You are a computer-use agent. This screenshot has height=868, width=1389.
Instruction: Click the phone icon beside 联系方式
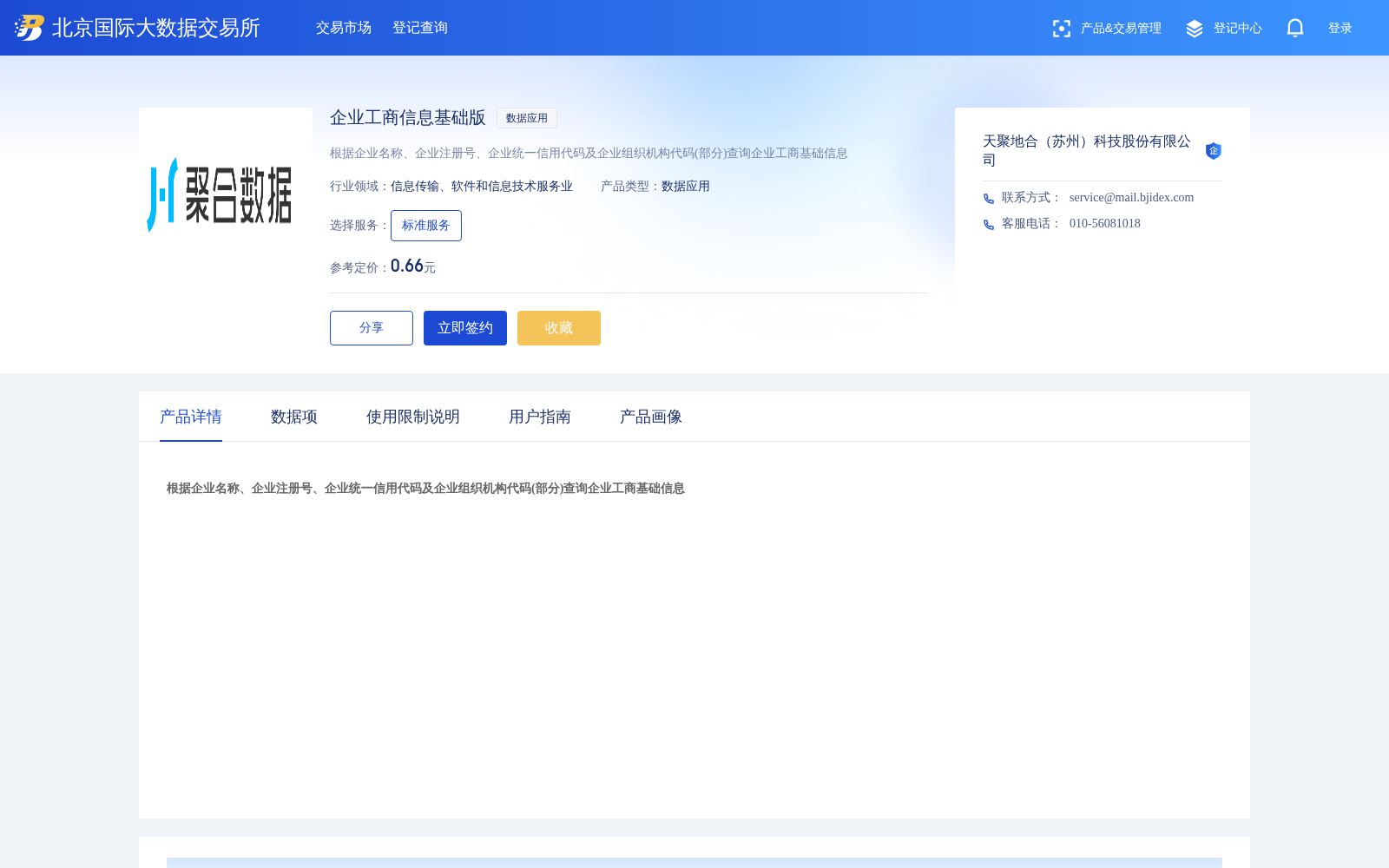989,199
